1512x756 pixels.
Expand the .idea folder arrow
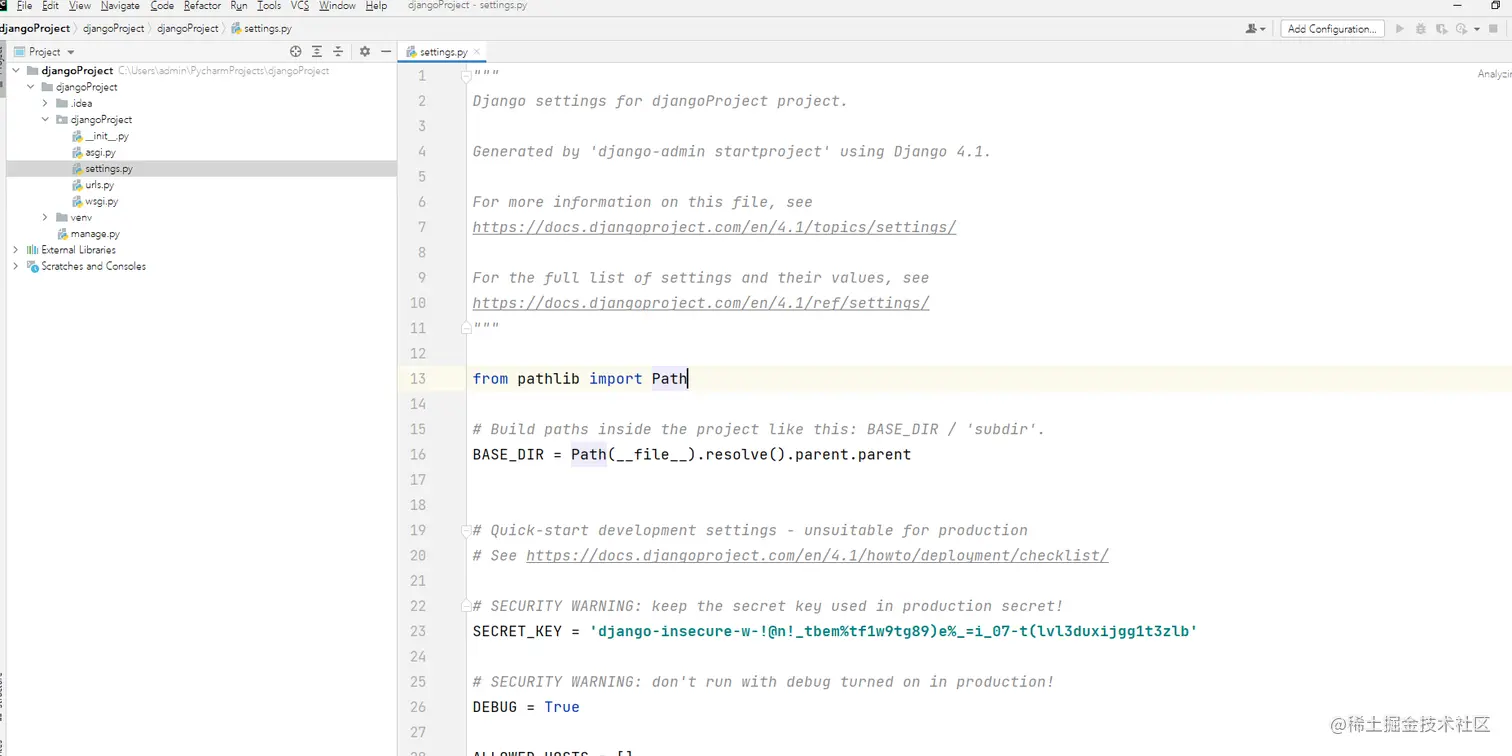[45, 103]
